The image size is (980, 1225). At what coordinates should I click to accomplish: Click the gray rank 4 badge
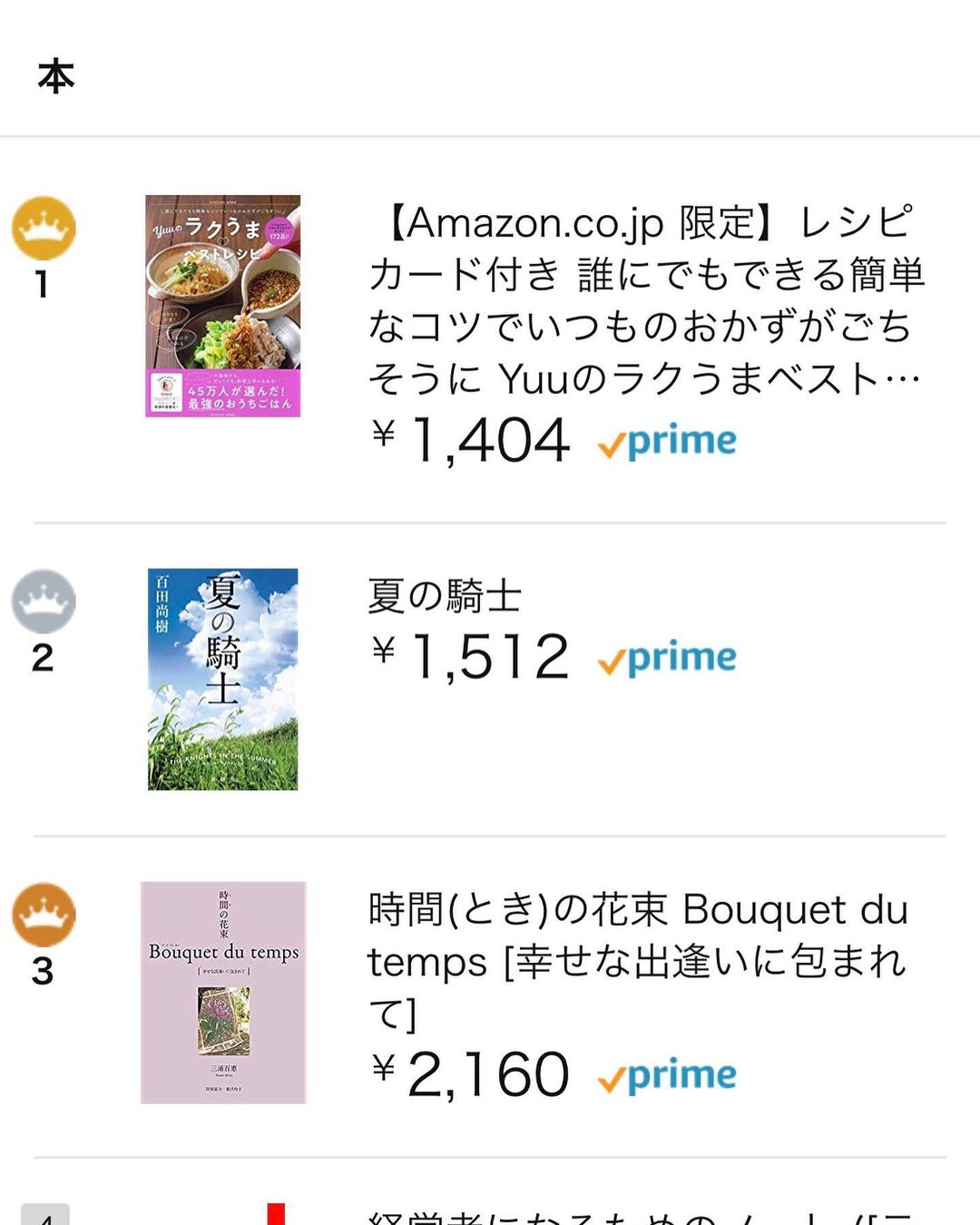pos(45,1214)
